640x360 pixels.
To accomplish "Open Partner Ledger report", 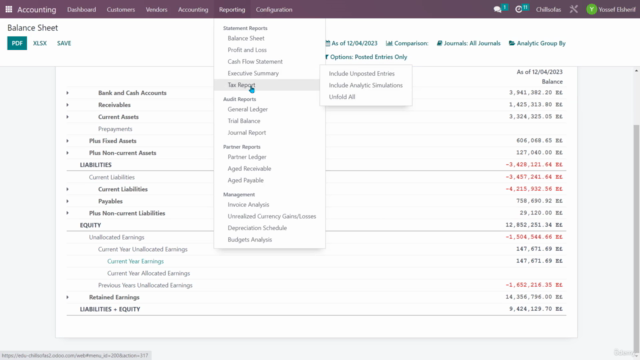I will point(247,157).
